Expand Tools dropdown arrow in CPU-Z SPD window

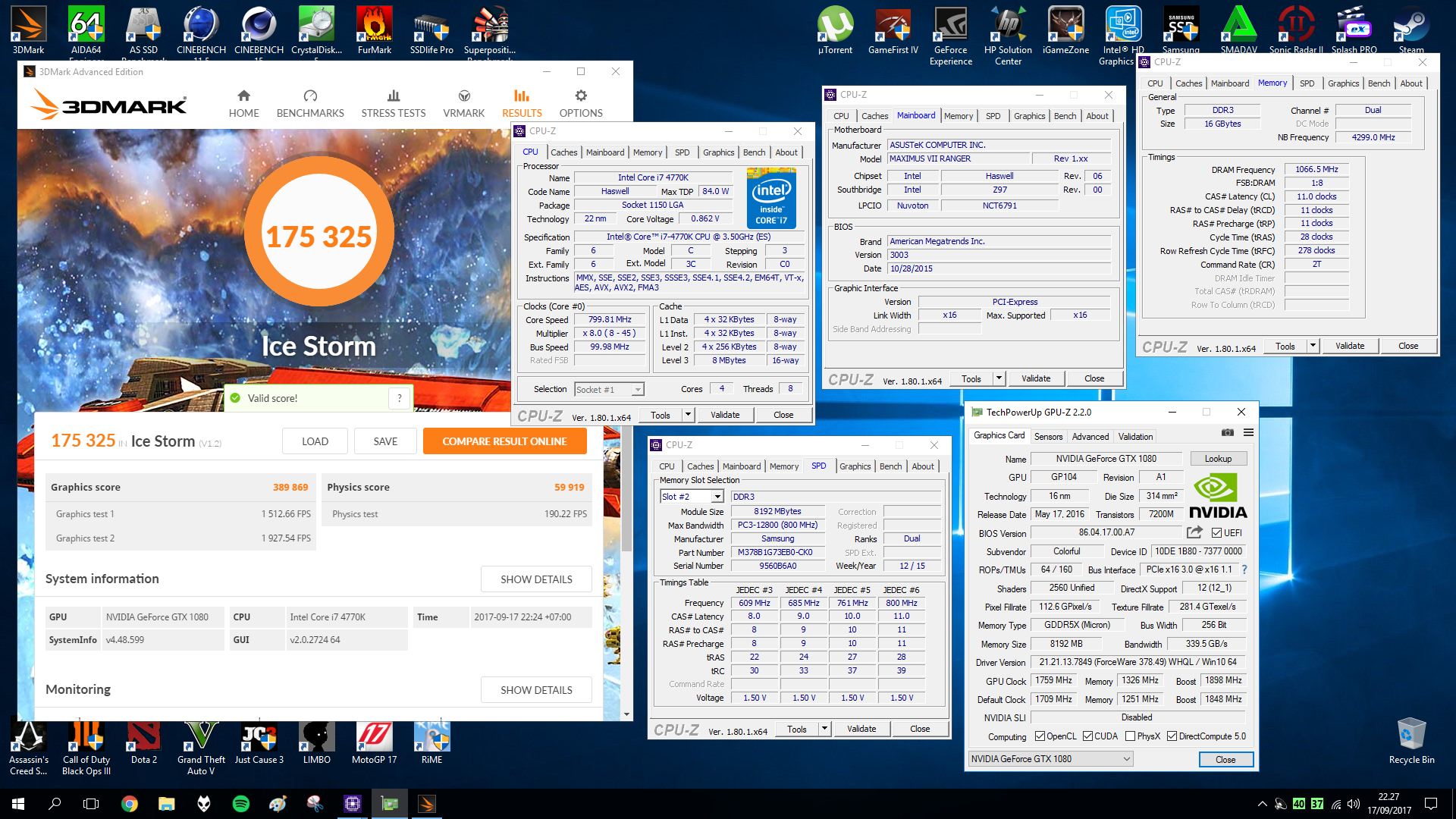(x=824, y=730)
